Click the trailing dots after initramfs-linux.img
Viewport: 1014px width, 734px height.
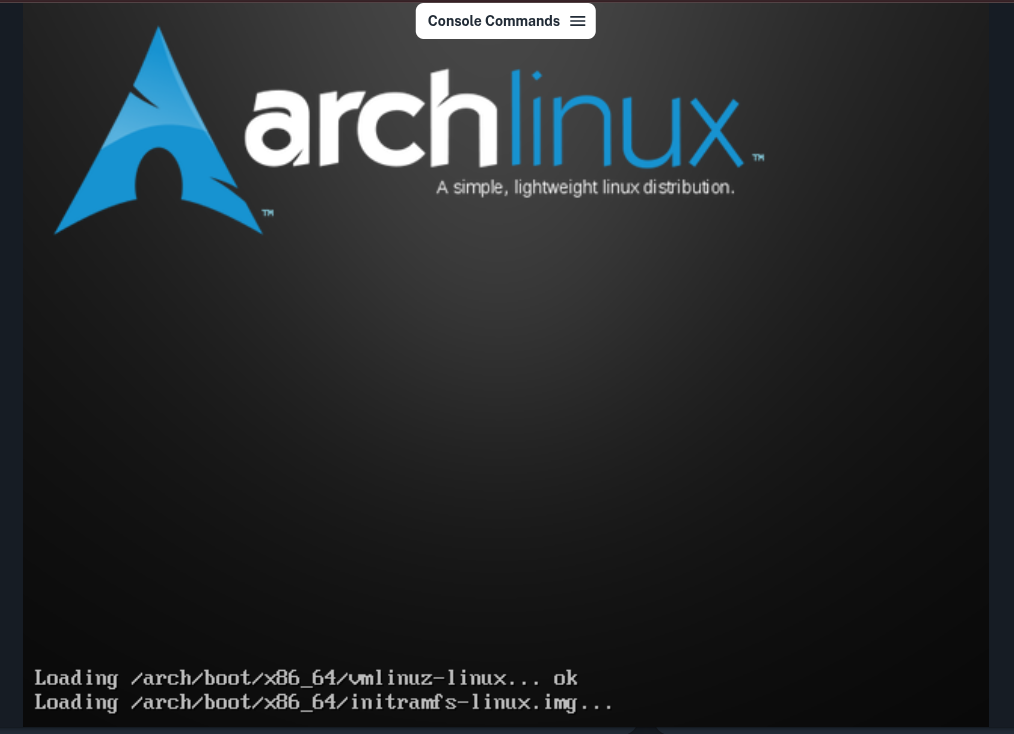[596, 704]
